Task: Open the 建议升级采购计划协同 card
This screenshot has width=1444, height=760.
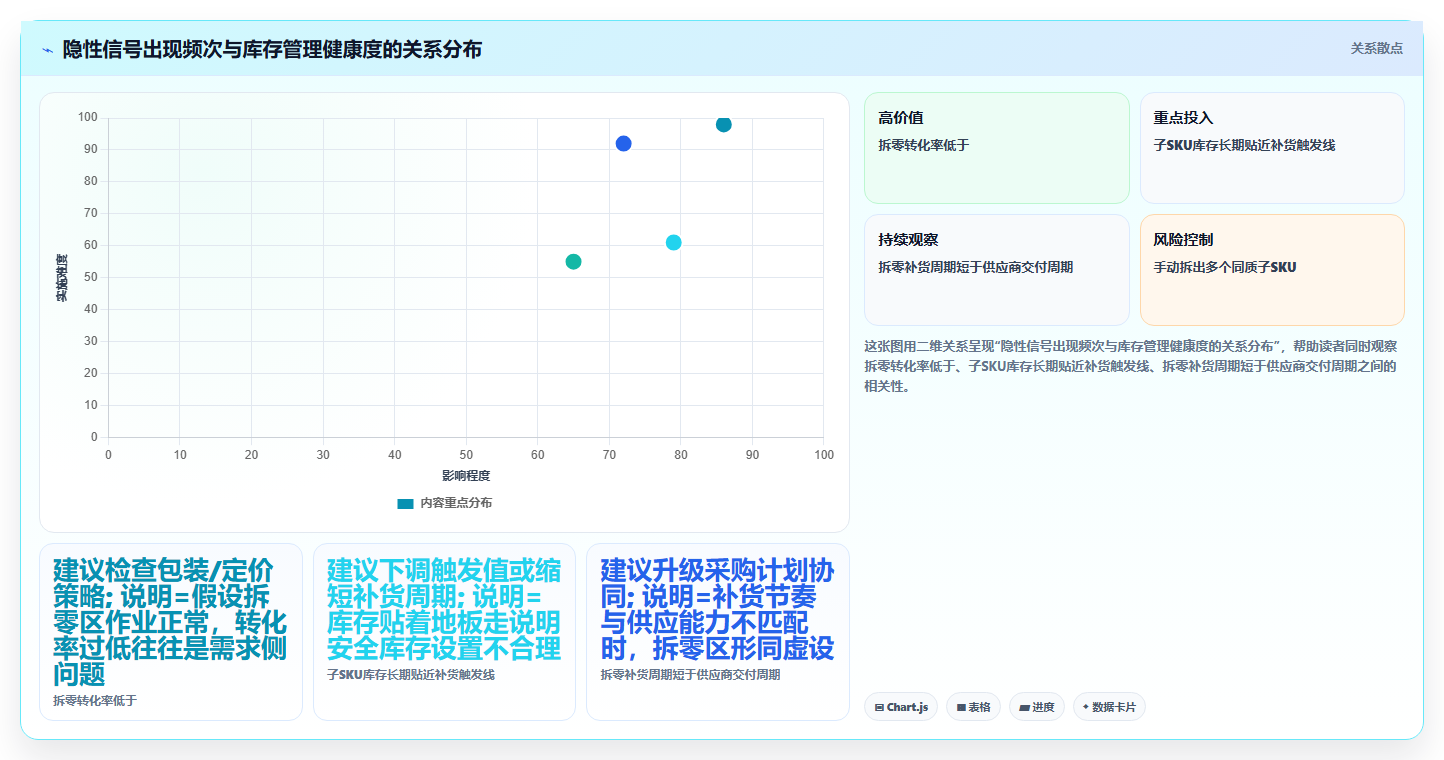Action: click(x=717, y=631)
